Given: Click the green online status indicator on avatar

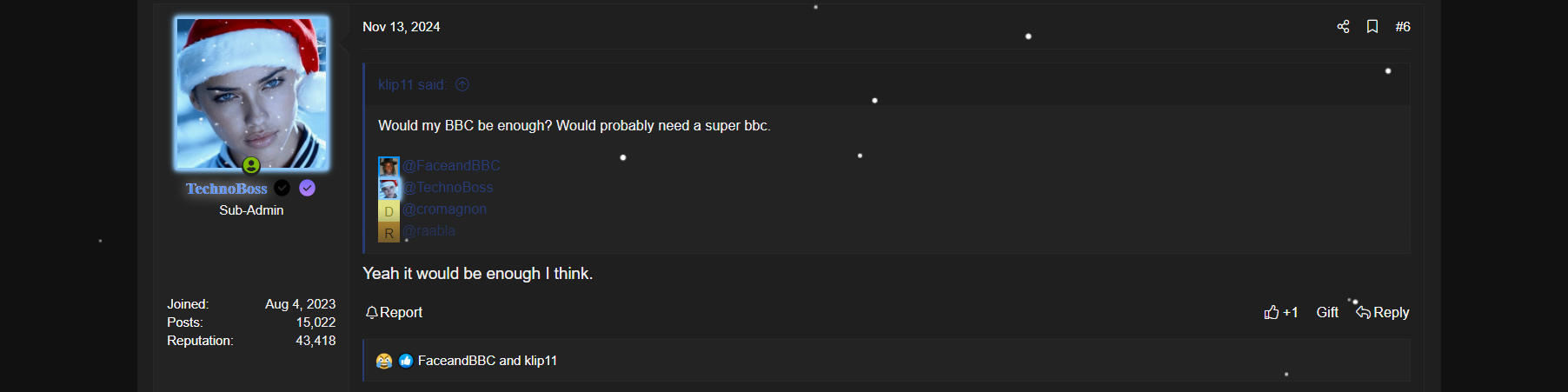Looking at the screenshot, I should (251, 165).
